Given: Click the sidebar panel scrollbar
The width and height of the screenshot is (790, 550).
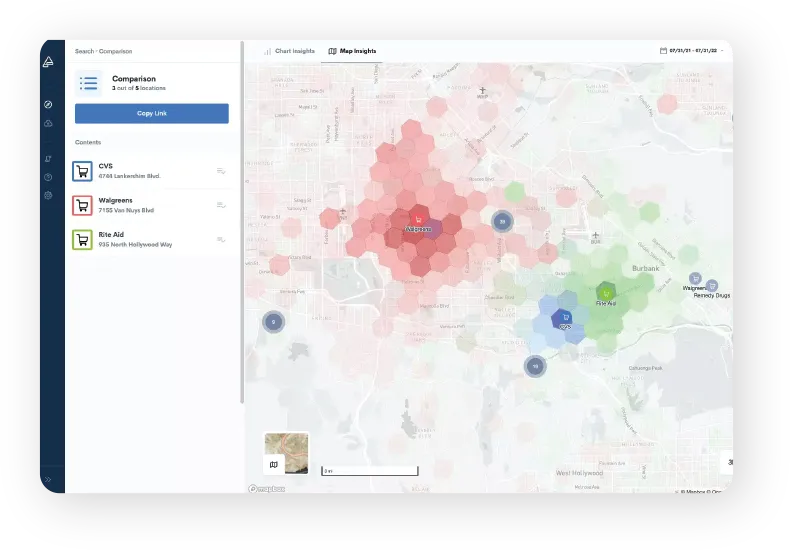Looking at the screenshot, I should (242, 222).
